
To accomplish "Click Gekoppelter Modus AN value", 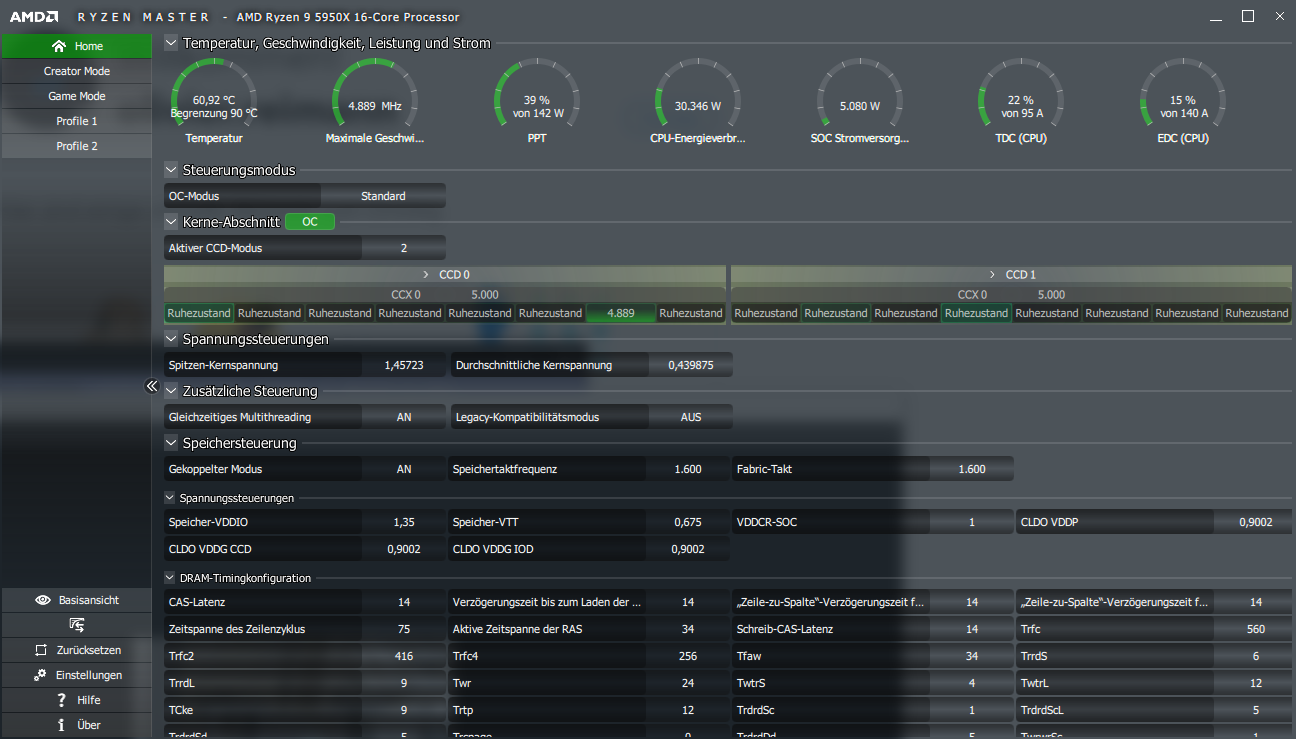I will 404,469.
